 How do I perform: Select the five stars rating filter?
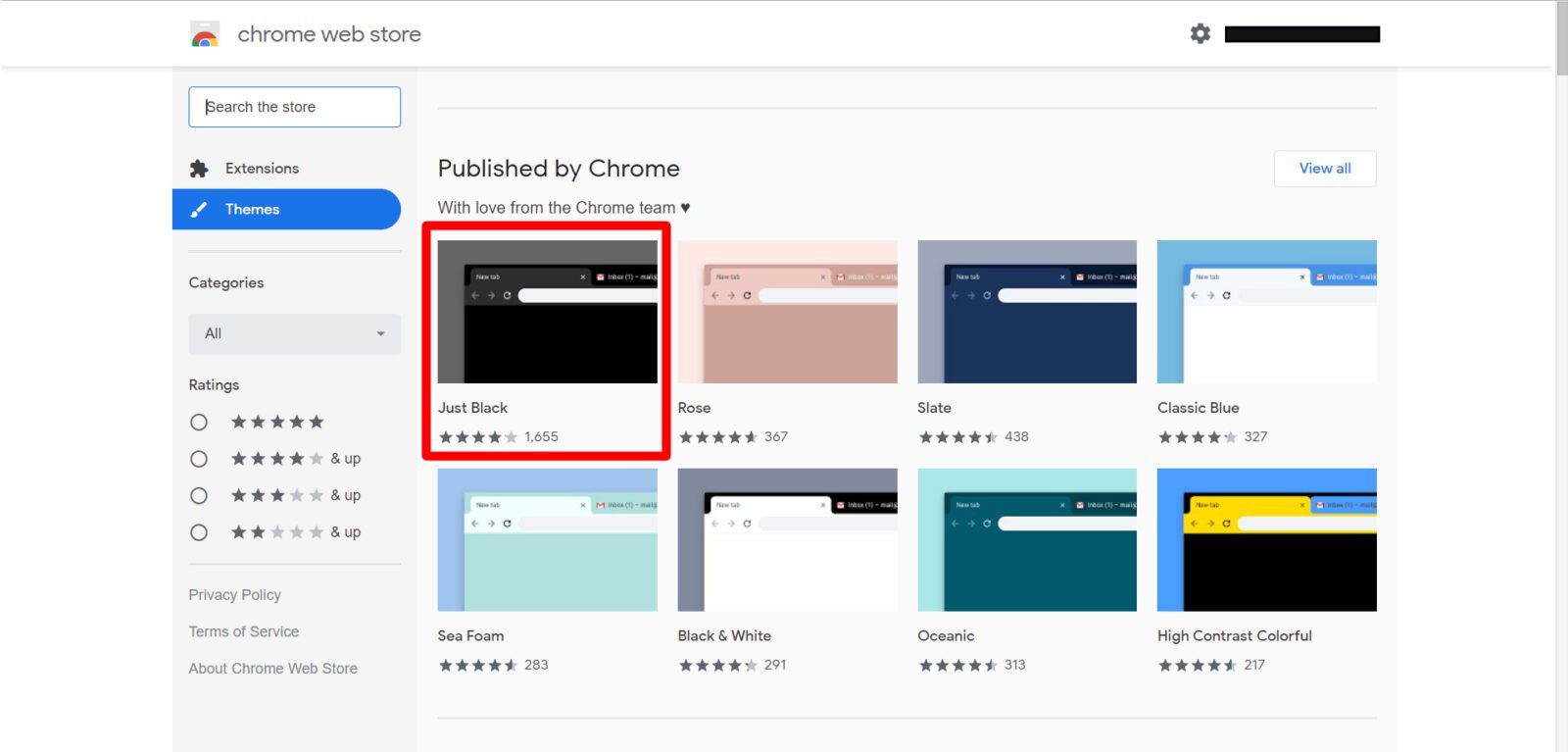(x=199, y=423)
